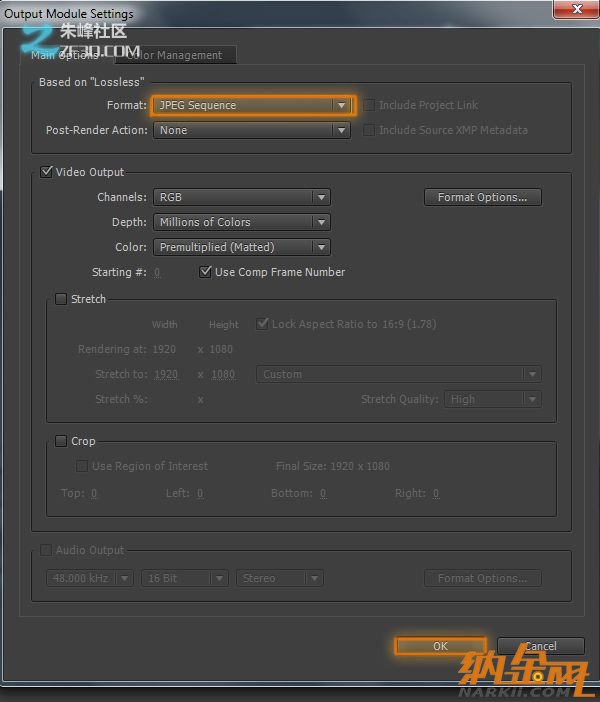Switch to the Color Management tab
Screen dimensions: 600x702
(x=174, y=55)
